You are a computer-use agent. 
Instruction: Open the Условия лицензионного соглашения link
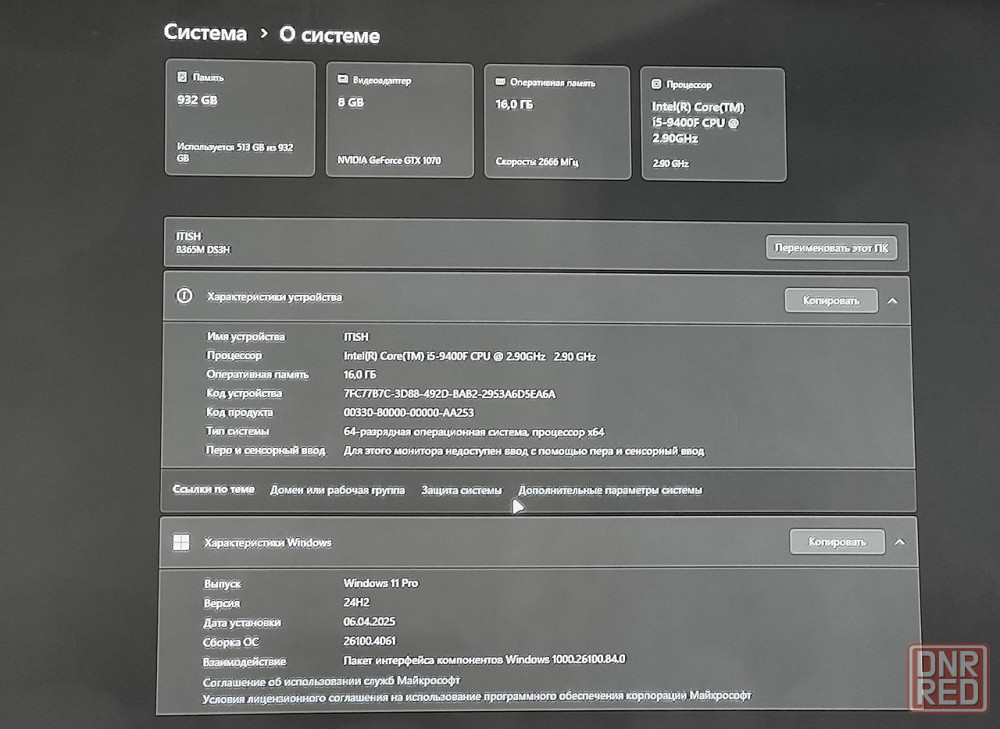coord(476,695)
